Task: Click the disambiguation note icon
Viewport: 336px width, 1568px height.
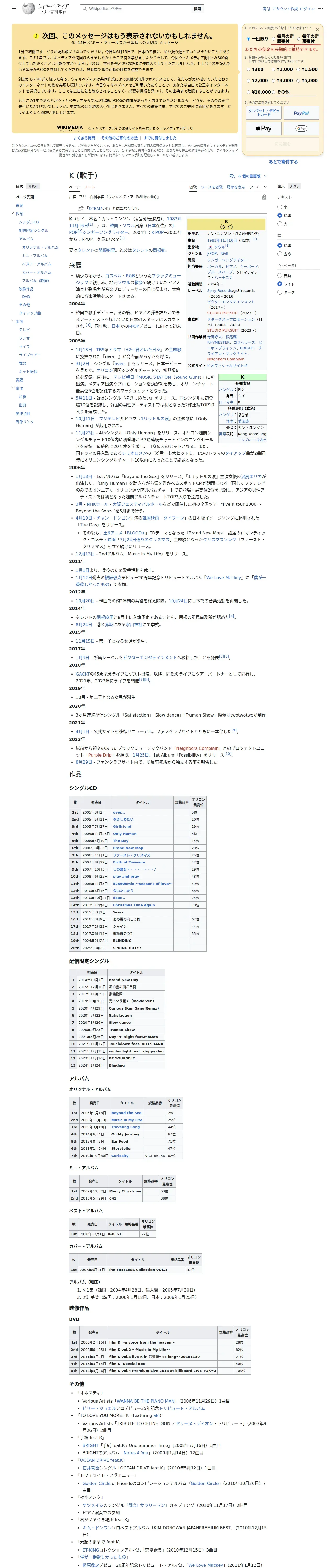Action: [x=81, y=208]
